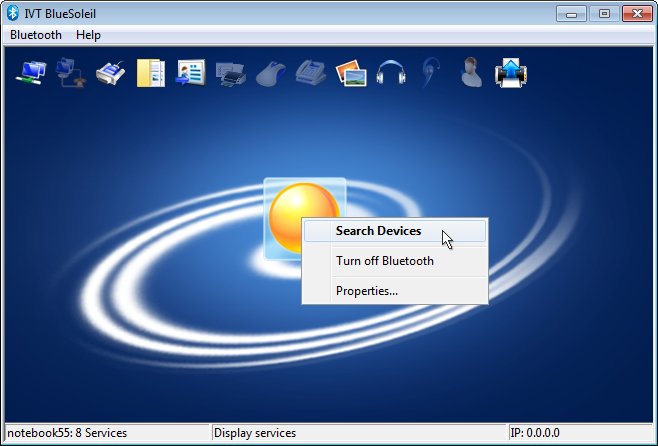Screen dimensions: 658x446
Task: Click the Bluetooth Serial Port icon
Action: tap(110, 73)
